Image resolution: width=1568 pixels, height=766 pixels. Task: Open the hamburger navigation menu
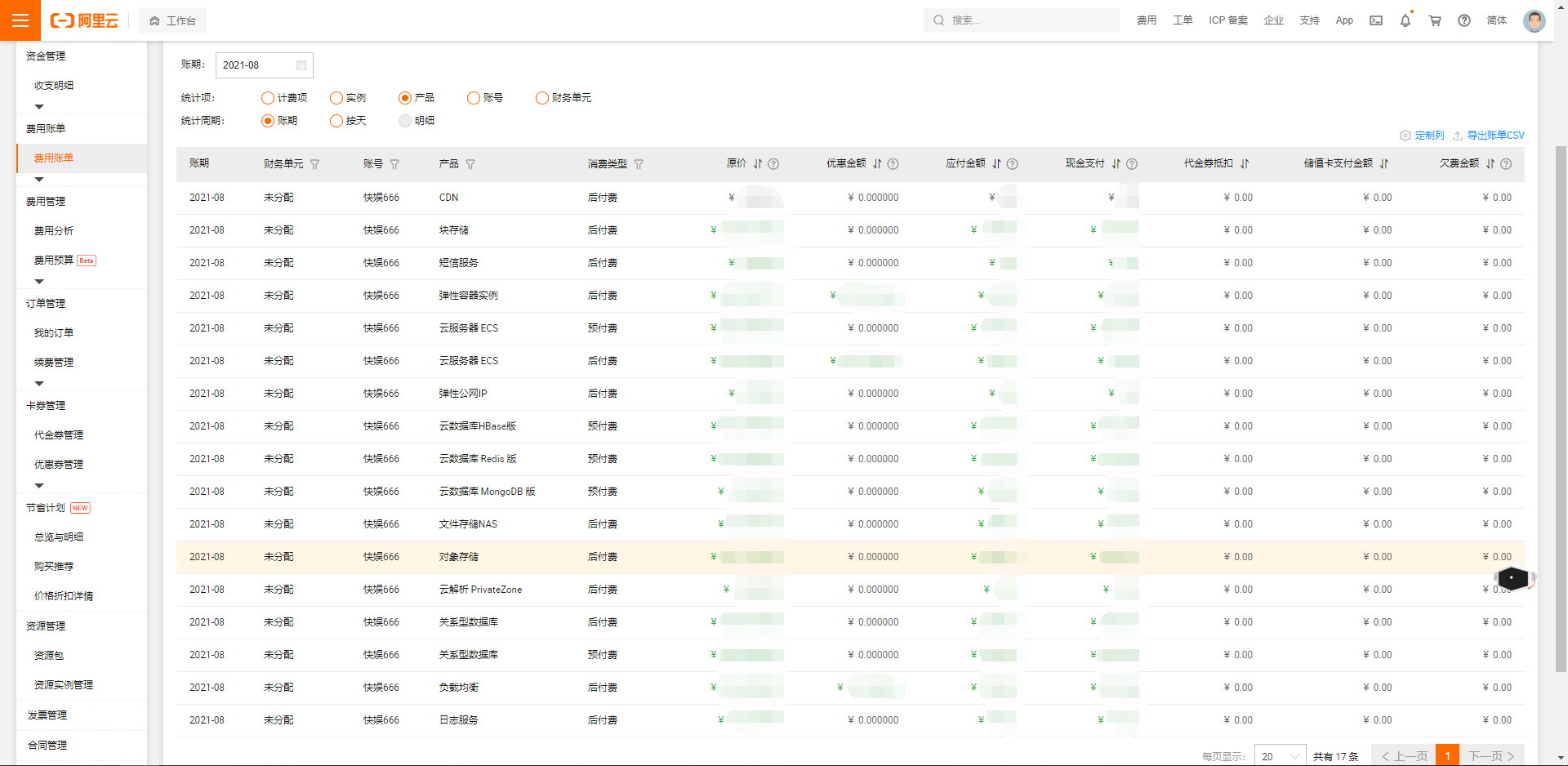pos(20,20)
